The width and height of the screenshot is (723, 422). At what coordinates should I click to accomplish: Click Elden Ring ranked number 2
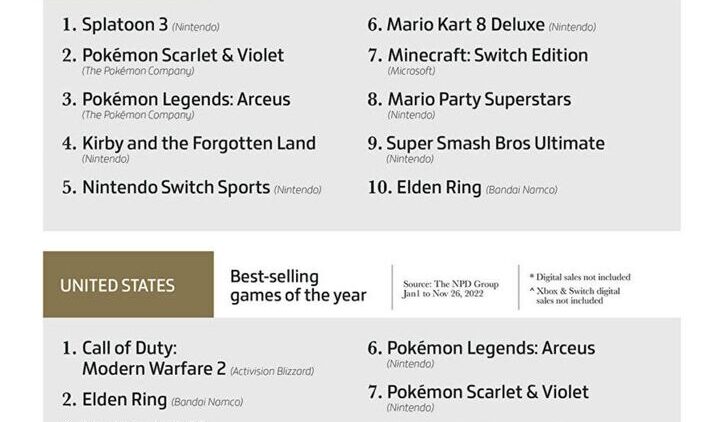124,400
